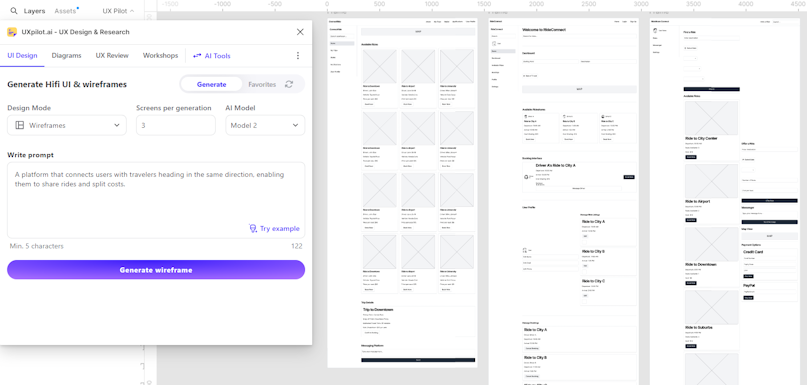This screenshot has height=385, width=807.
Task: Open the UX Review tab
Action: tap(112, 56)
